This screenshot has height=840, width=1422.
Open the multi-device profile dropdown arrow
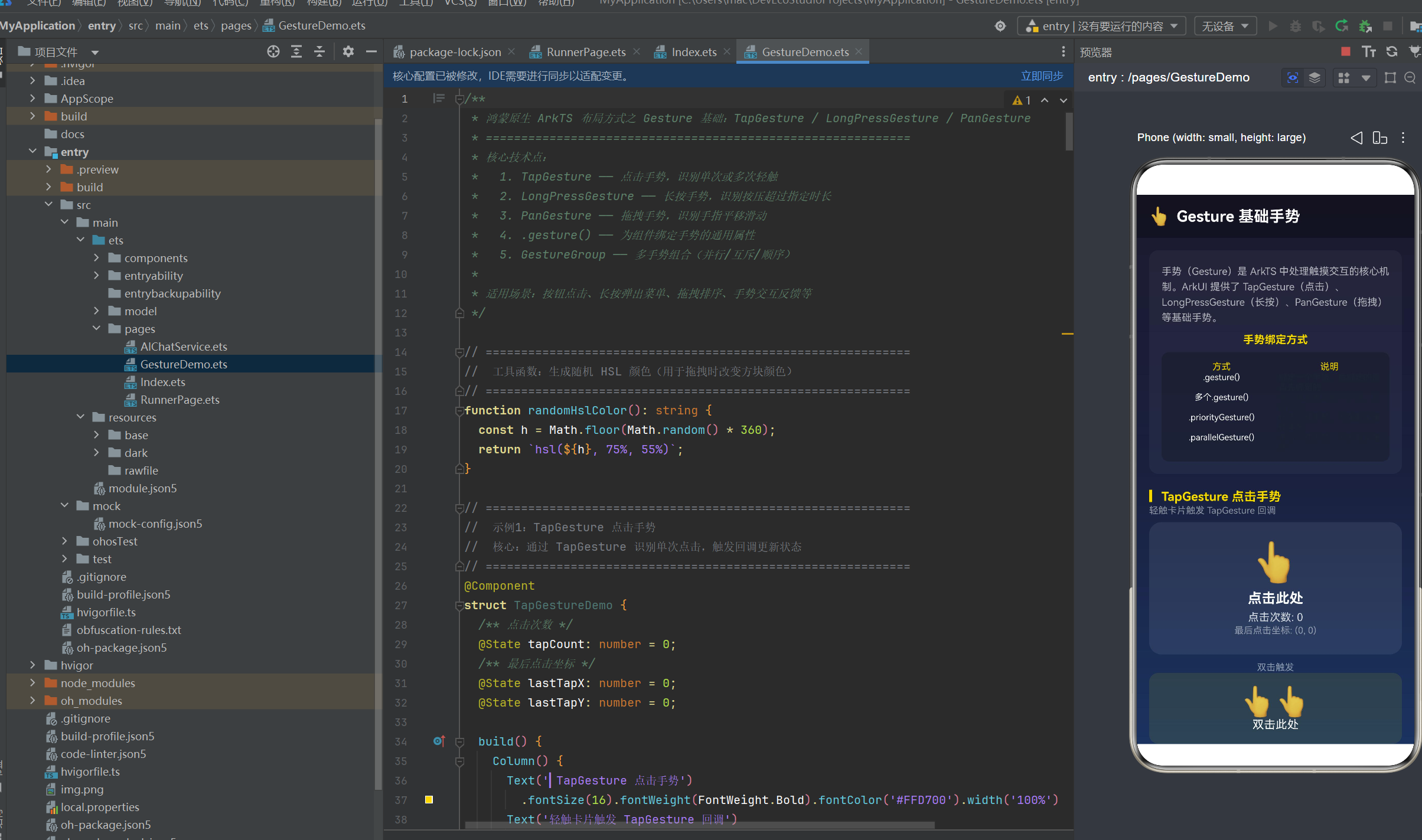point(1366,78)
